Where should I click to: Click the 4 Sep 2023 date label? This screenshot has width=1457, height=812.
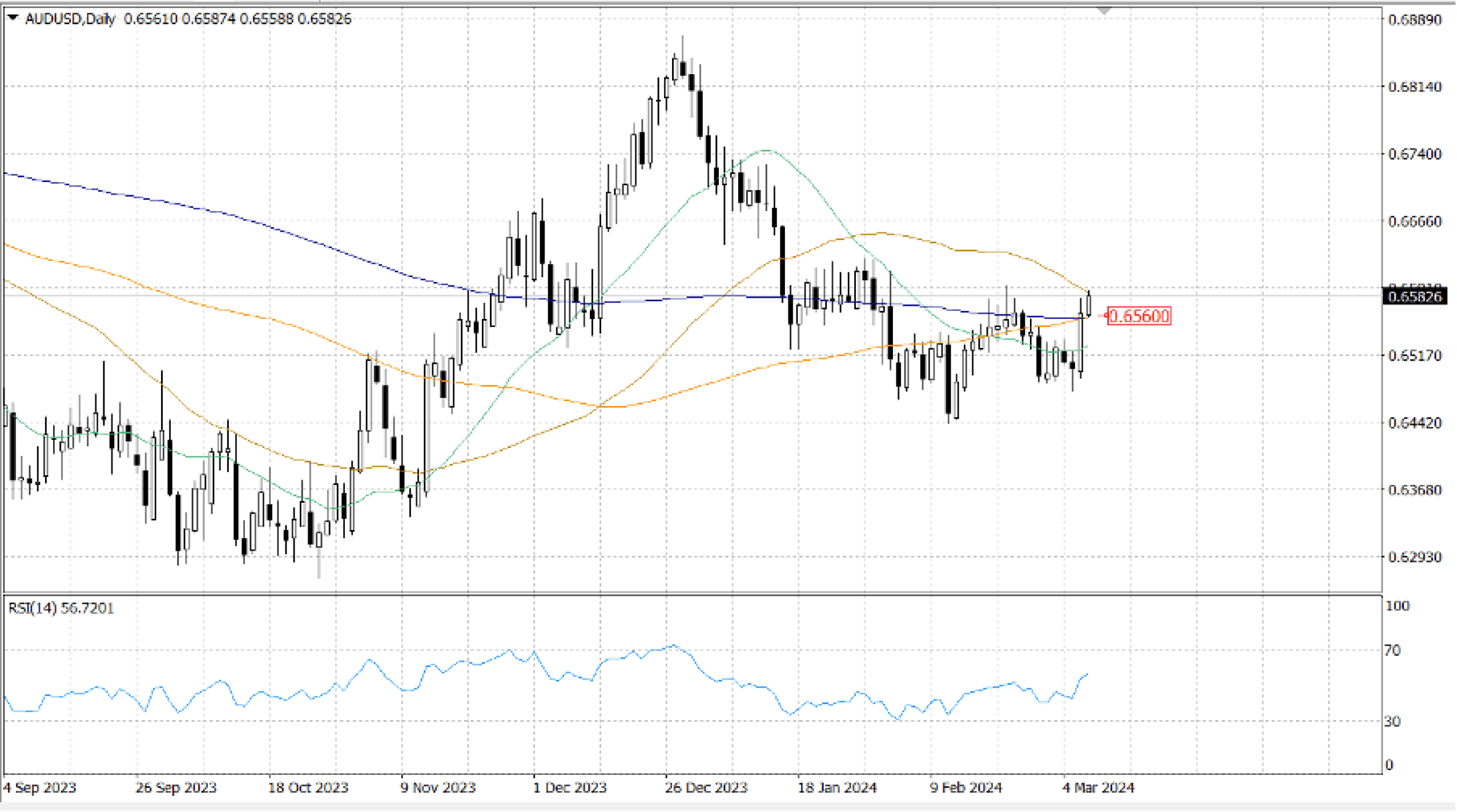[x=39, y=788]
